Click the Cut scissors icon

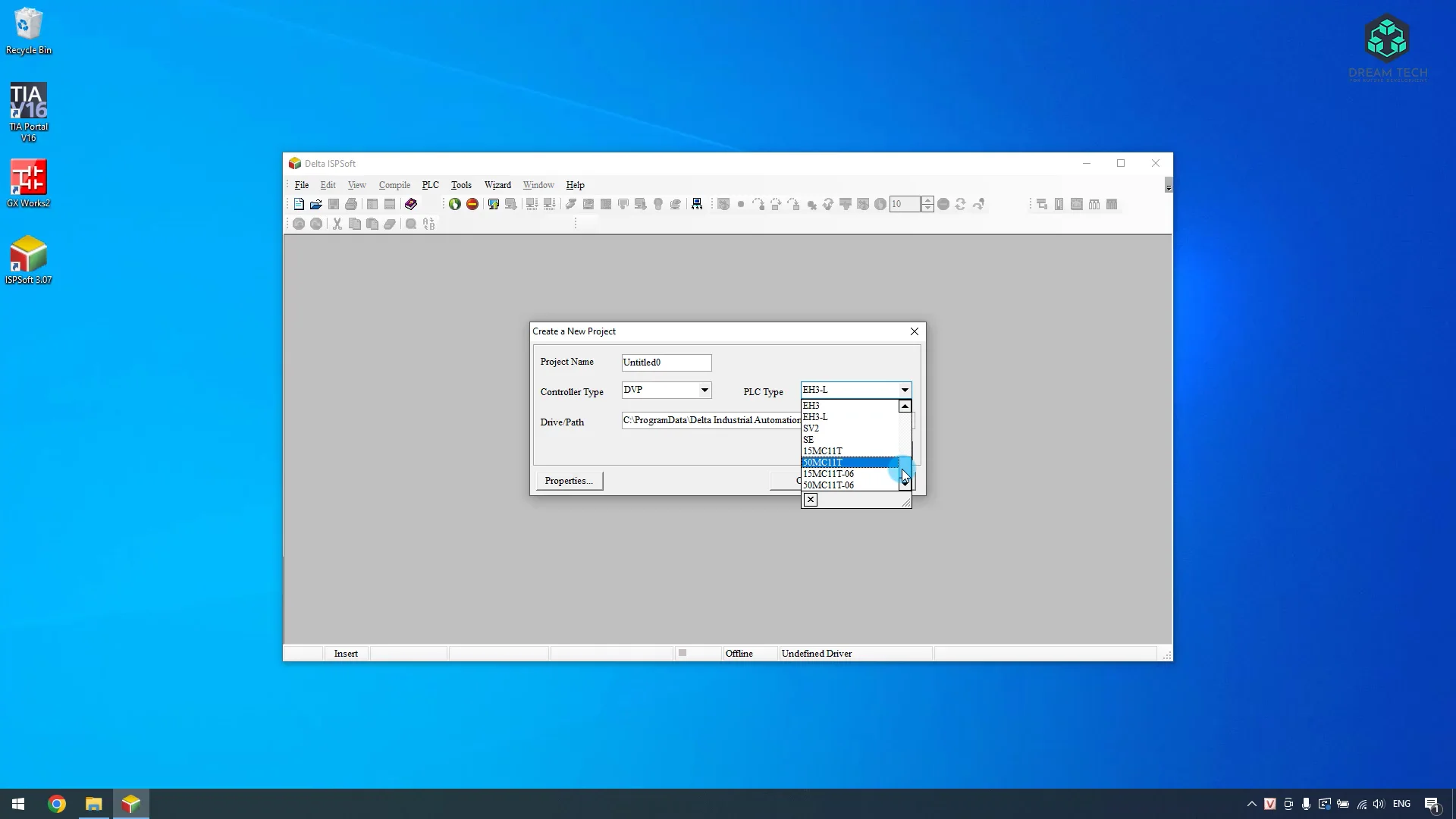(337, 224)
